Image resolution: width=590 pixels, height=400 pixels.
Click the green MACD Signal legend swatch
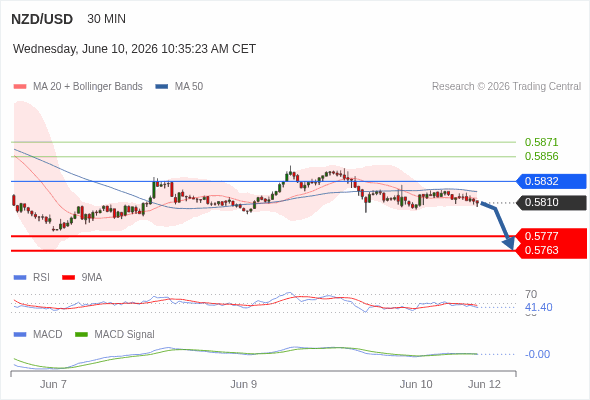point(82,335)
